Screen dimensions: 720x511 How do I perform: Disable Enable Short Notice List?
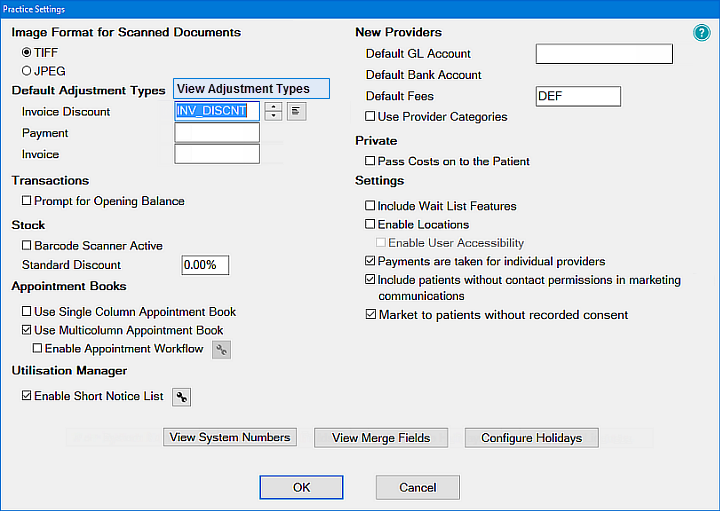(27, 395)
